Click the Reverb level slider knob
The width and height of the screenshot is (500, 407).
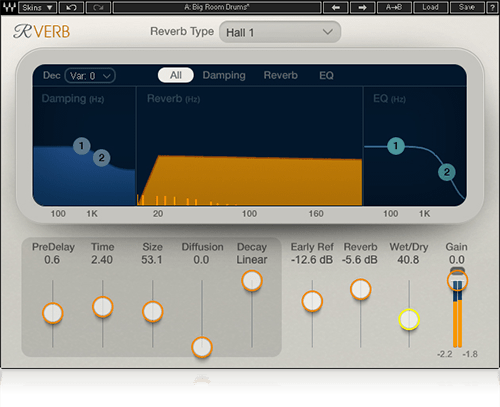(361, 289)
